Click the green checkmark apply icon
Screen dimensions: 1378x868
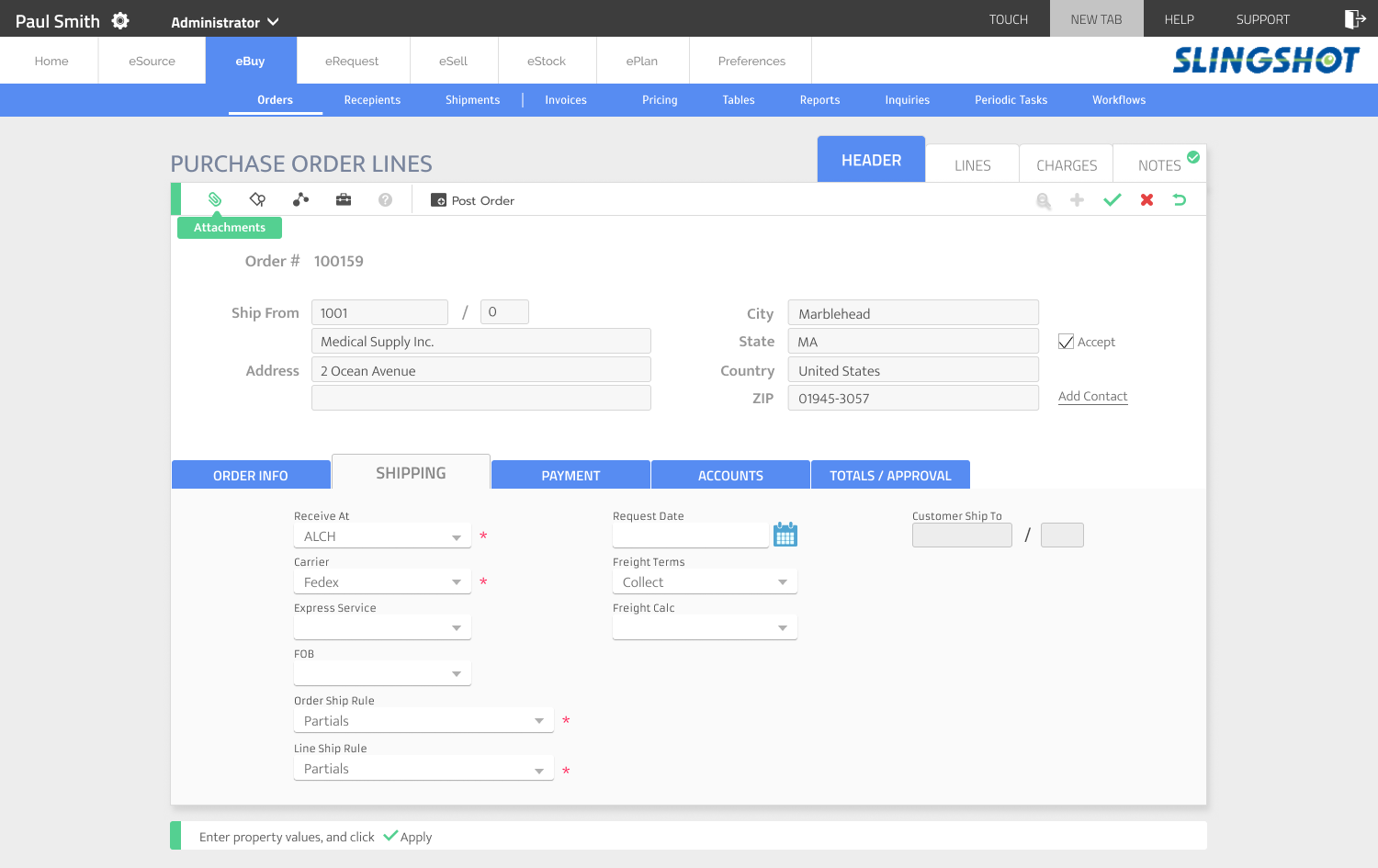1112,199
